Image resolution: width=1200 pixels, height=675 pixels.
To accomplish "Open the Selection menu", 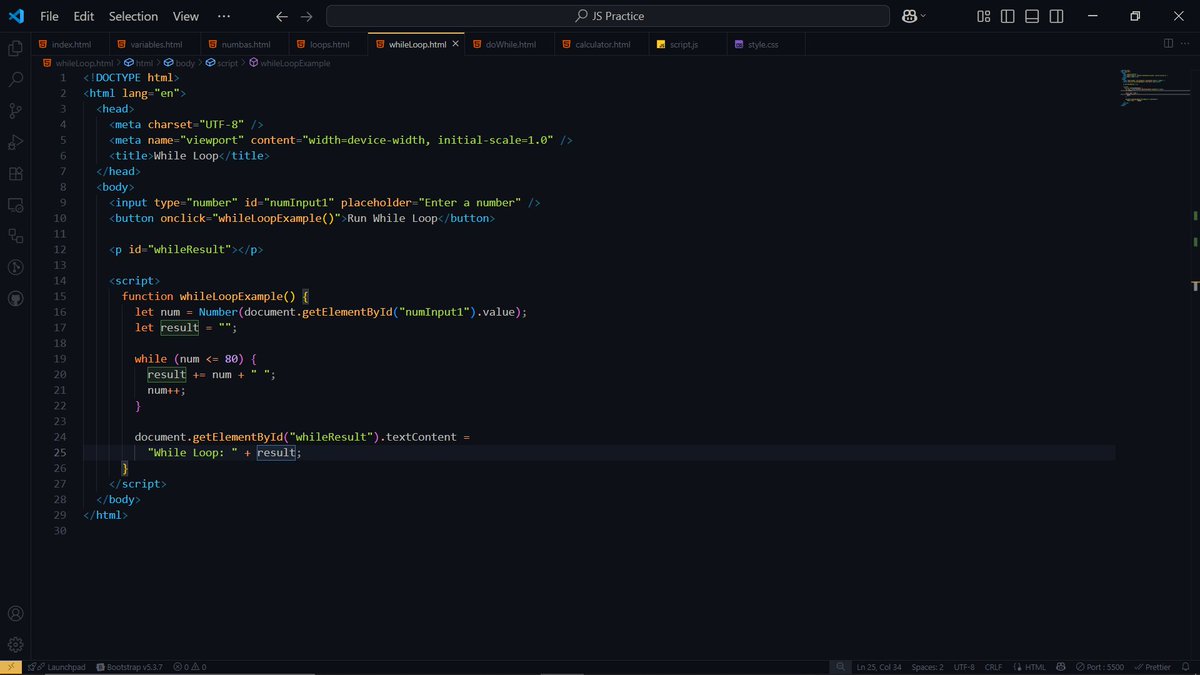I will 133,16.
